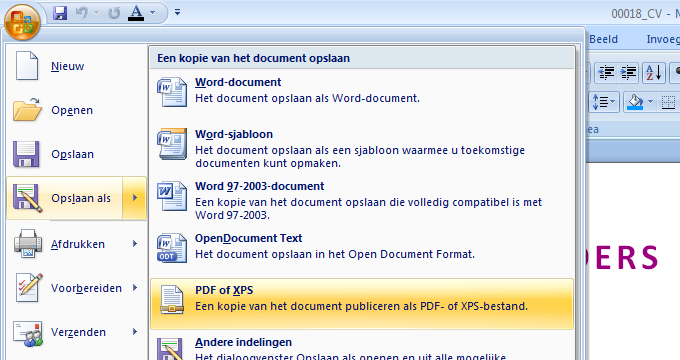Click the printer icon next to Afdrukken
Viewport: 680px width, 360px height.
click(x=28, y=244)
